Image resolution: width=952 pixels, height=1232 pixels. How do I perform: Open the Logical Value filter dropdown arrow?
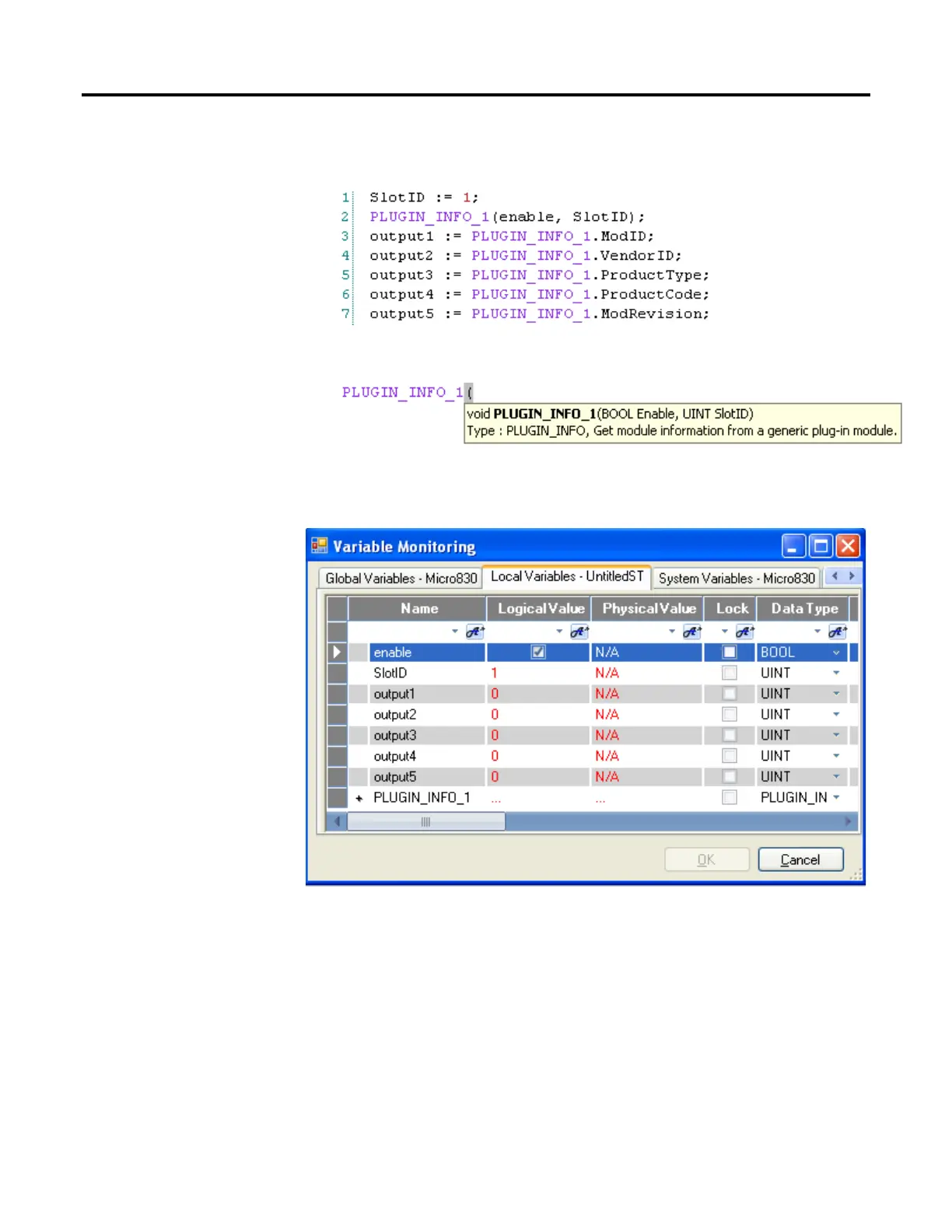(x=559, y=632)
